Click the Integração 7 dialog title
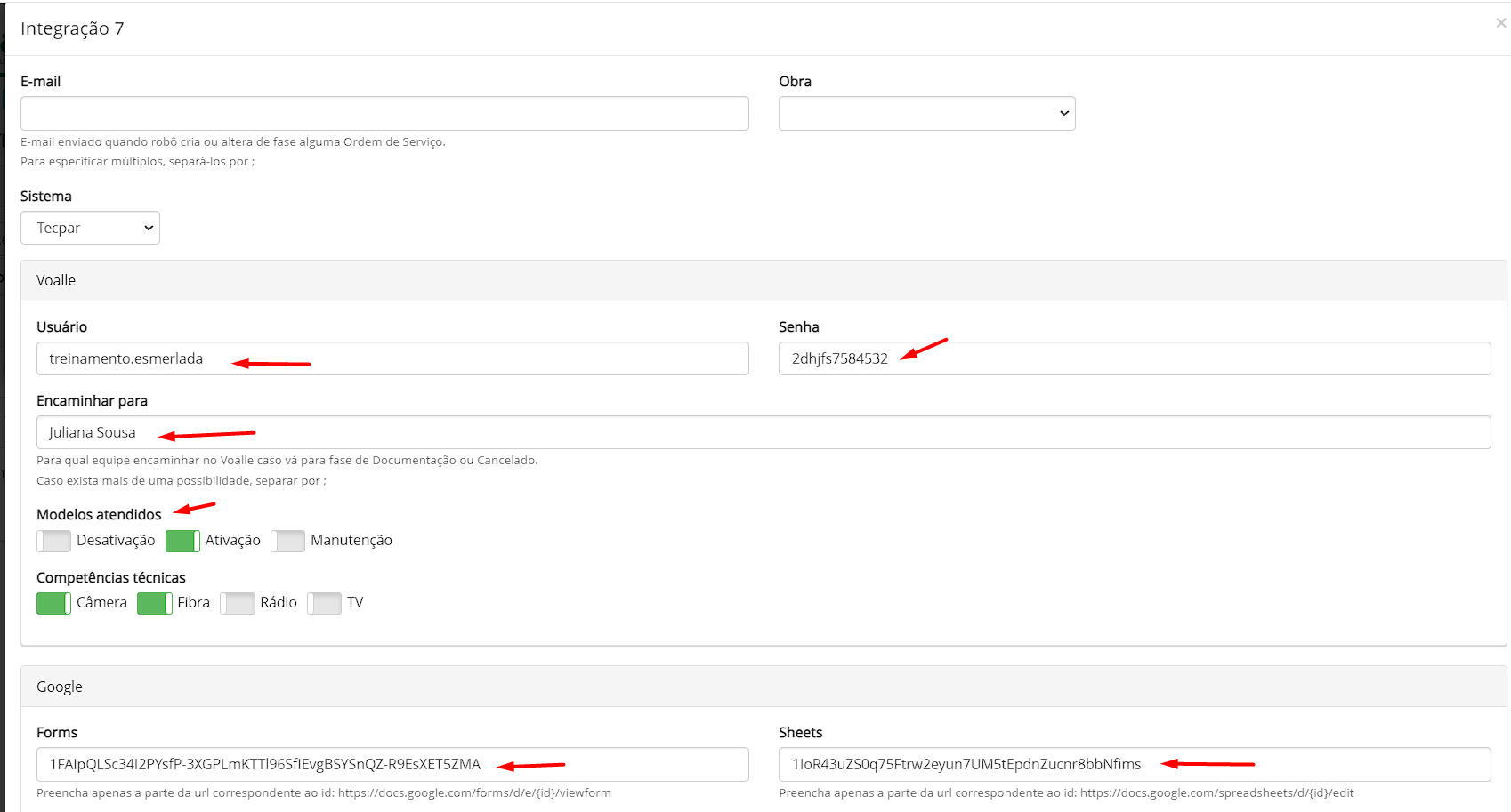 click(x=72, y=28)
